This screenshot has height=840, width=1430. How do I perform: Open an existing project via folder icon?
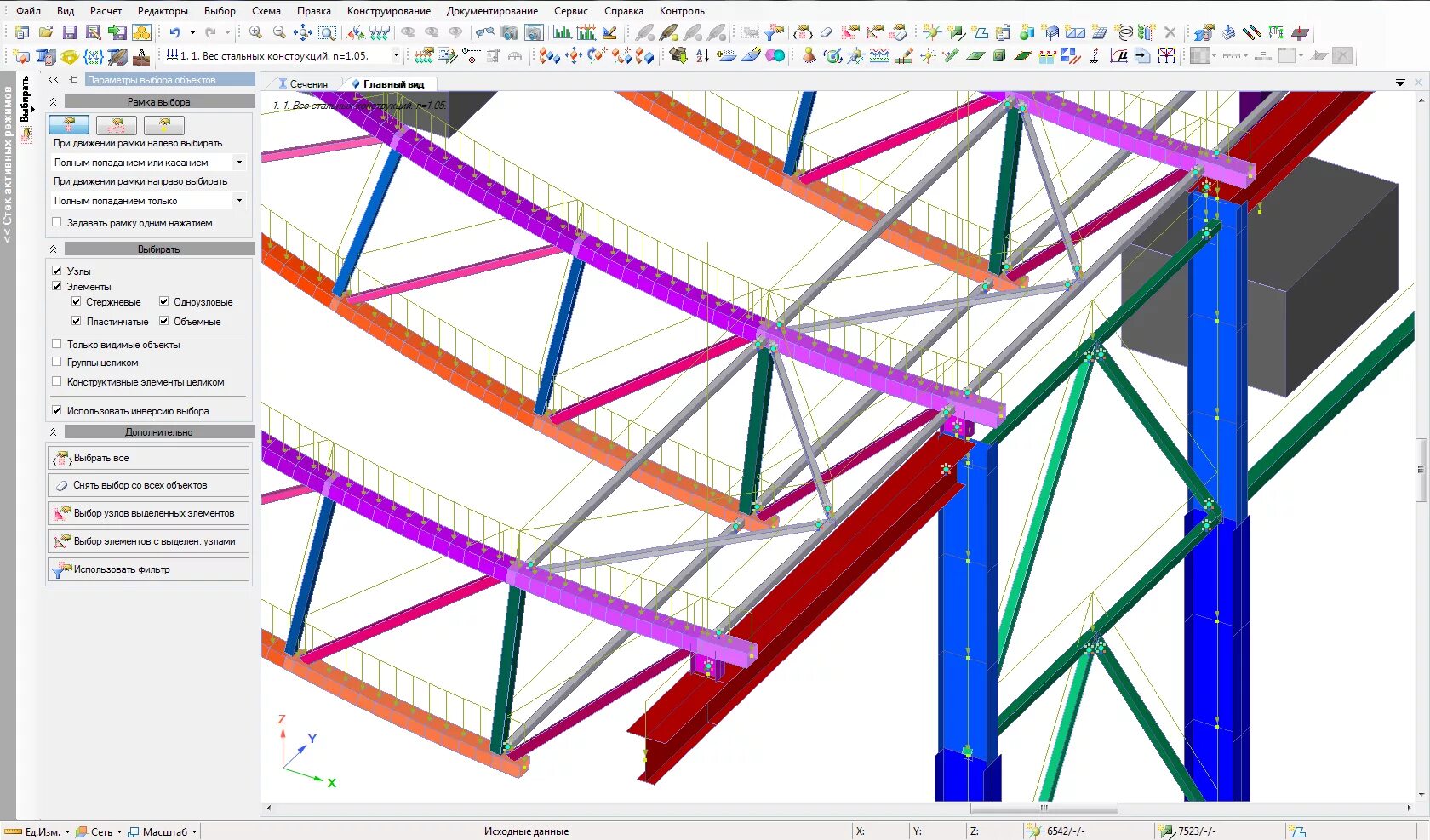[x=45, y=31]
